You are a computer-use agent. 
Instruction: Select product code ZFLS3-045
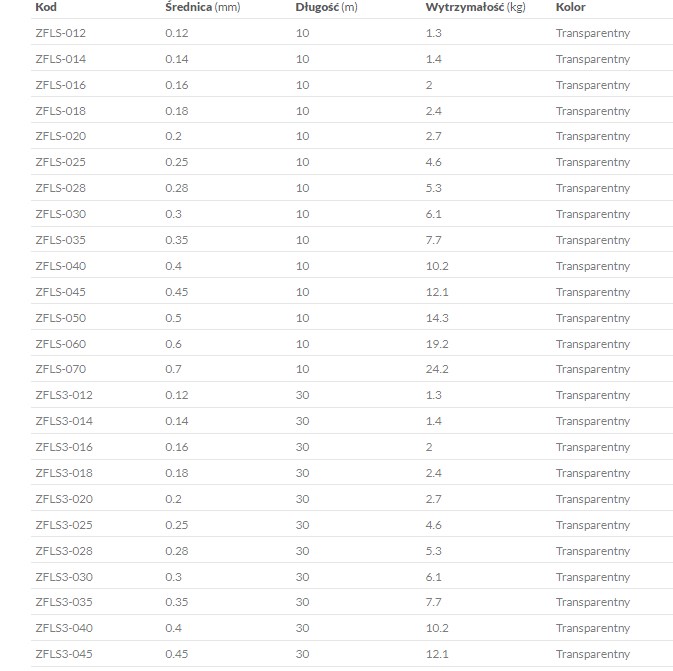click(x=64, y=654)
